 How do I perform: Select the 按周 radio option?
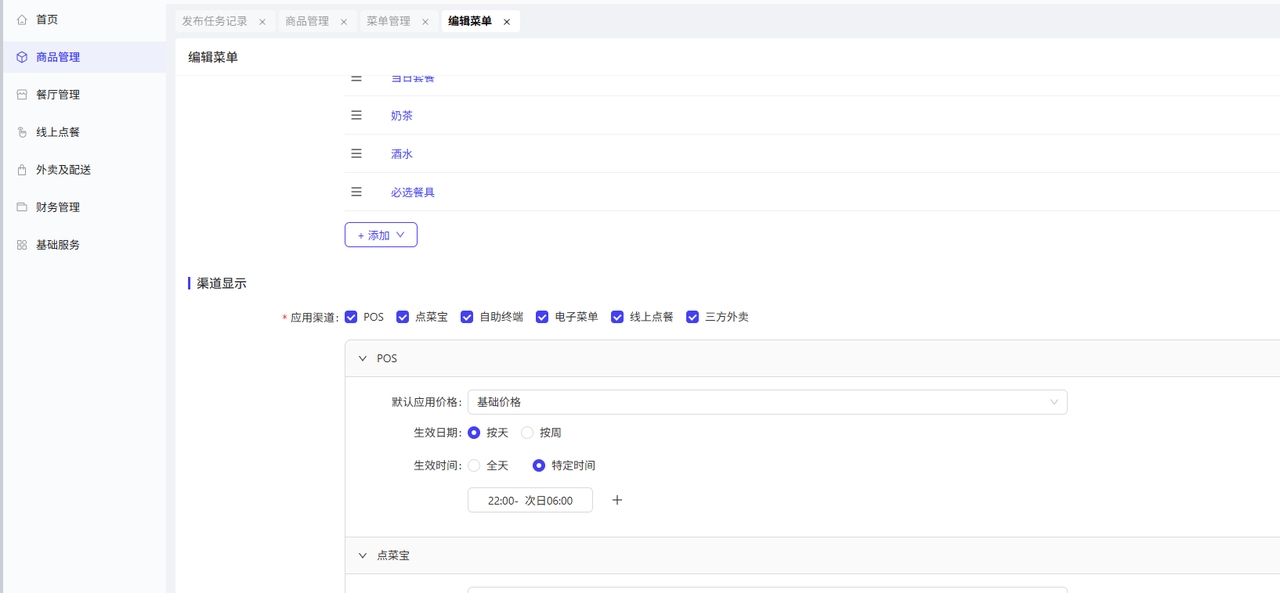[x=527, y=433]
